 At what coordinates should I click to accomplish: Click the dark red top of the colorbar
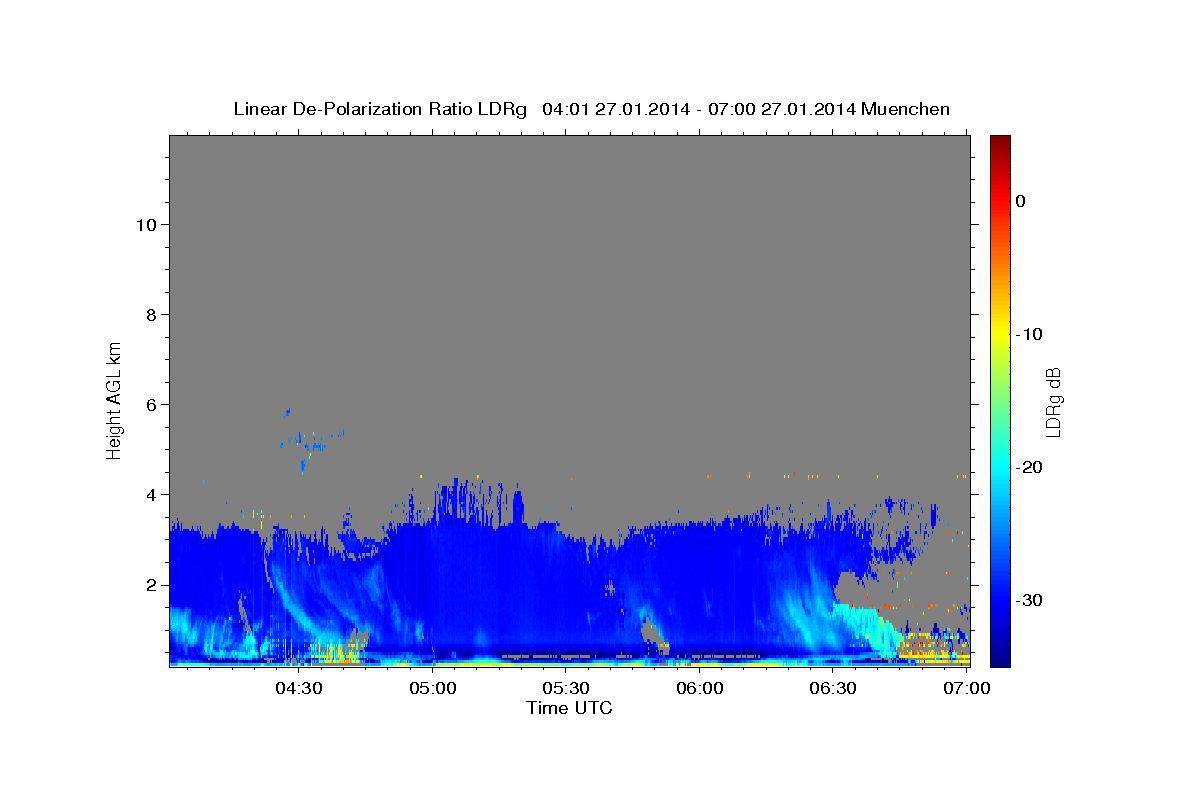tap(1000, 145)
